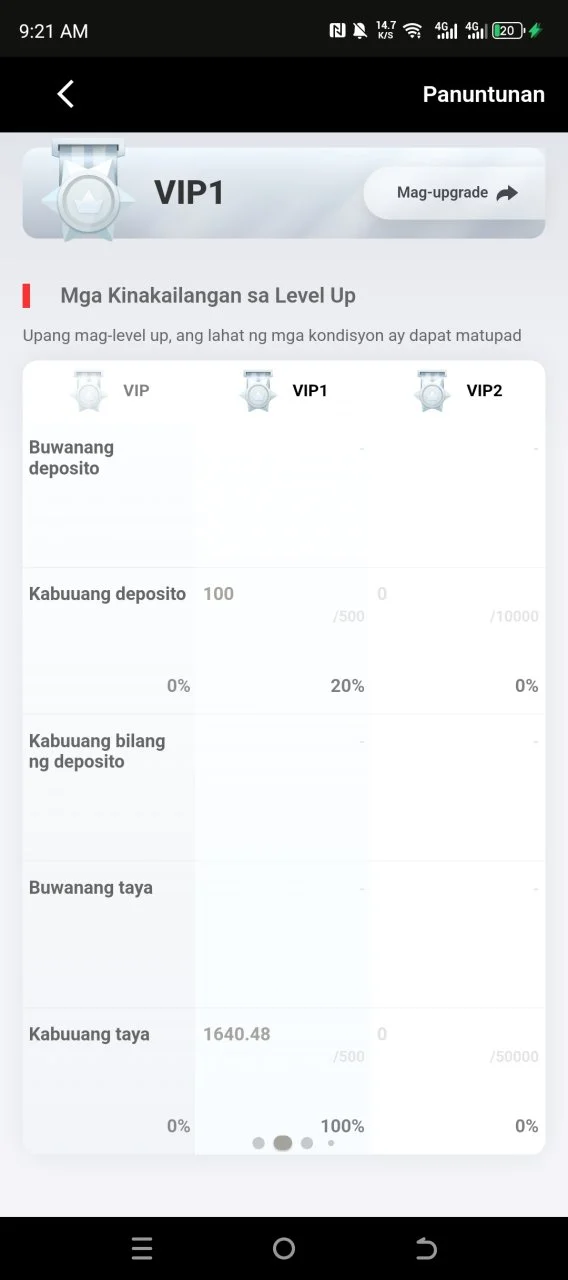Tap the Mag-upgrade button
This screenshot has height=1280, width=568.
(455, 193)
